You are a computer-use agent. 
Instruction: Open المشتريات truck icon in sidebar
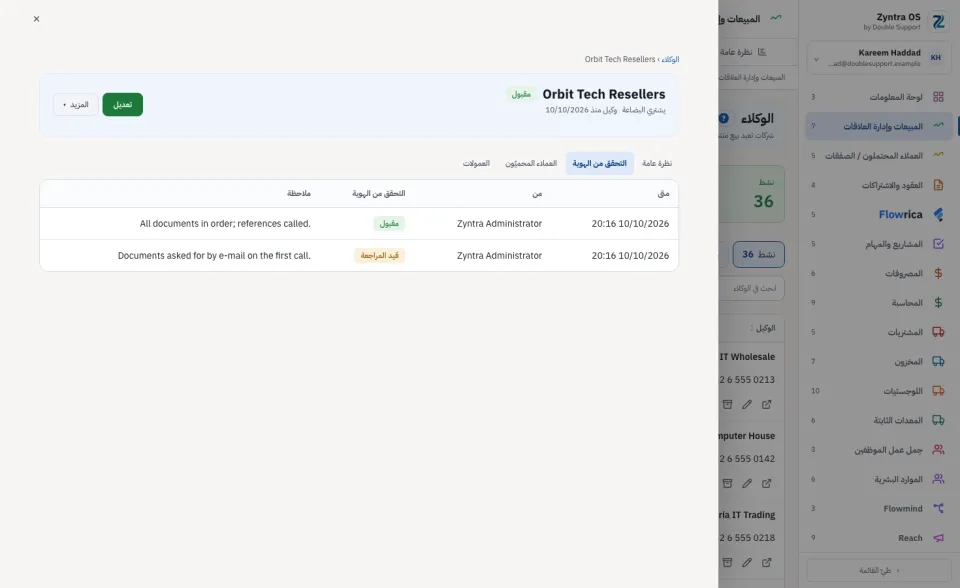[938, 332]
